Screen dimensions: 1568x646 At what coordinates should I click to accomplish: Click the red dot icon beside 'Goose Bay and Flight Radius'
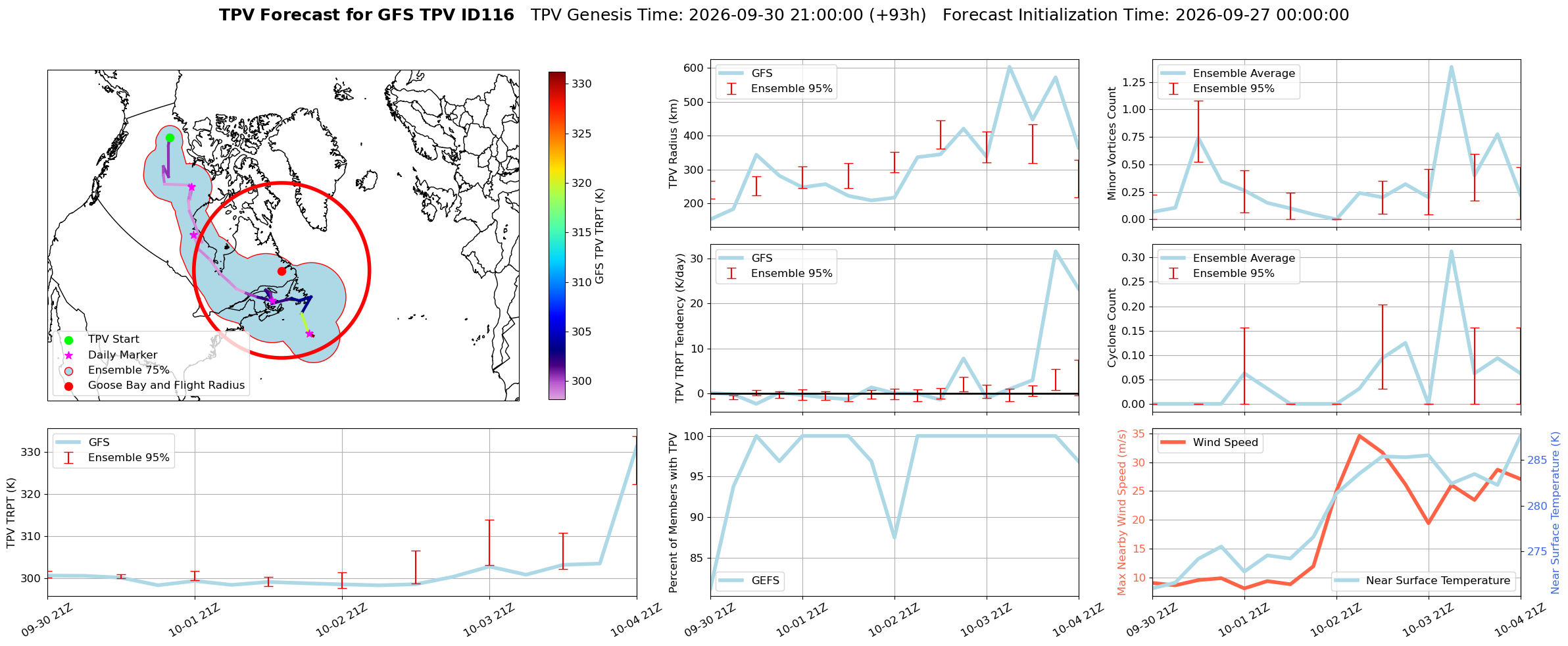tap(69, 386)
